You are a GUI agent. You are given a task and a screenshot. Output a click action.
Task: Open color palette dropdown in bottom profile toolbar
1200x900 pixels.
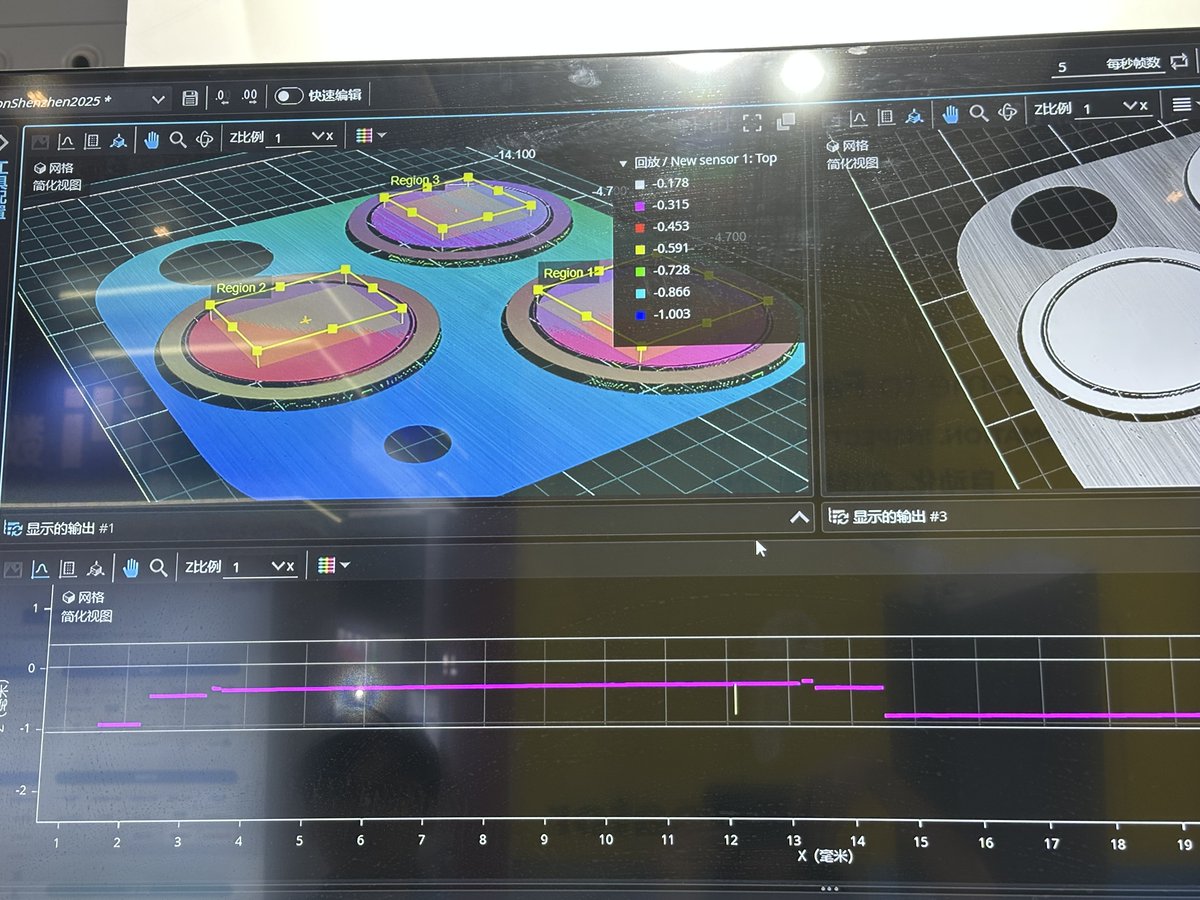[x=333, y=566]
